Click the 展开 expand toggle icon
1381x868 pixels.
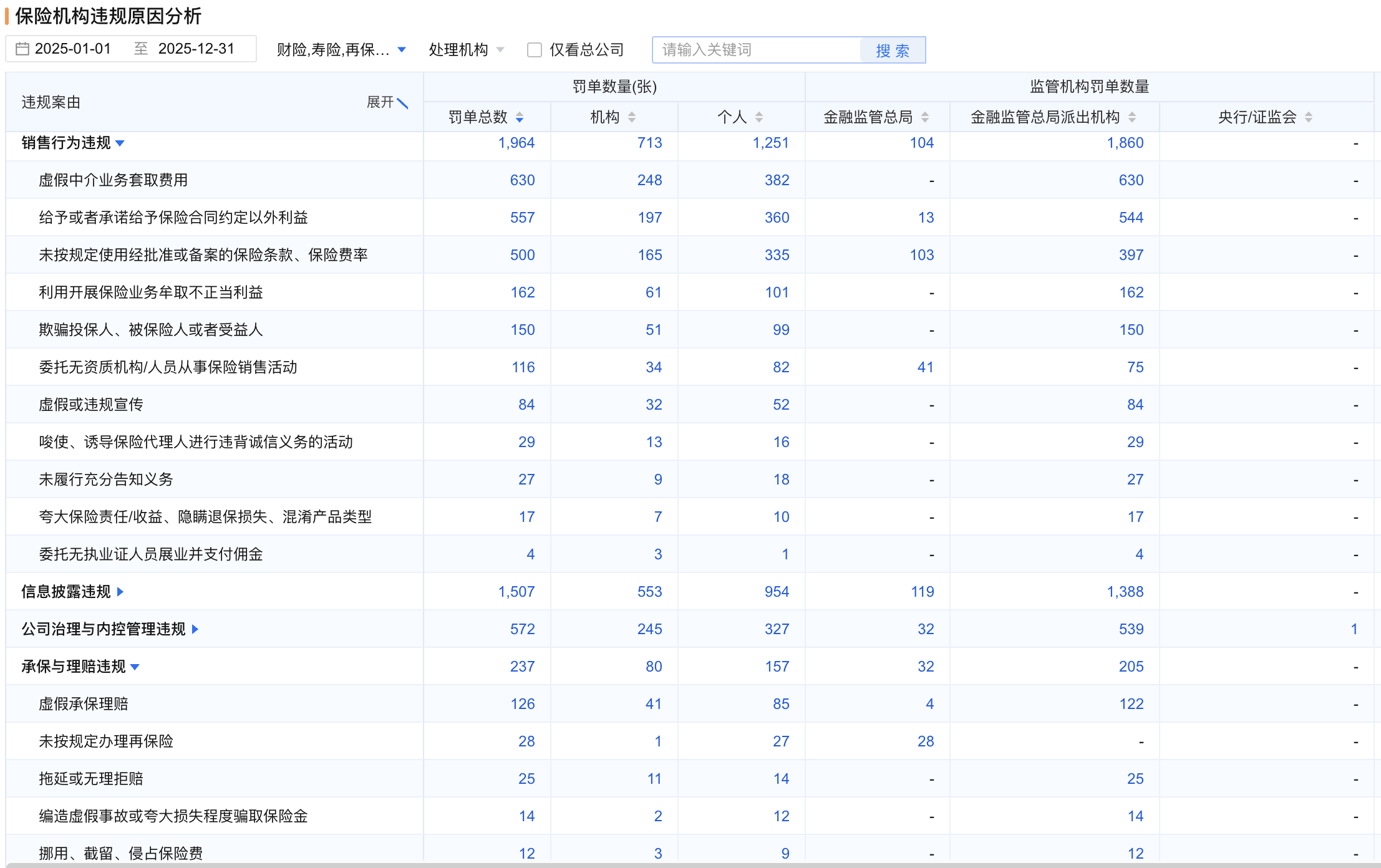(x=402, y=103)
